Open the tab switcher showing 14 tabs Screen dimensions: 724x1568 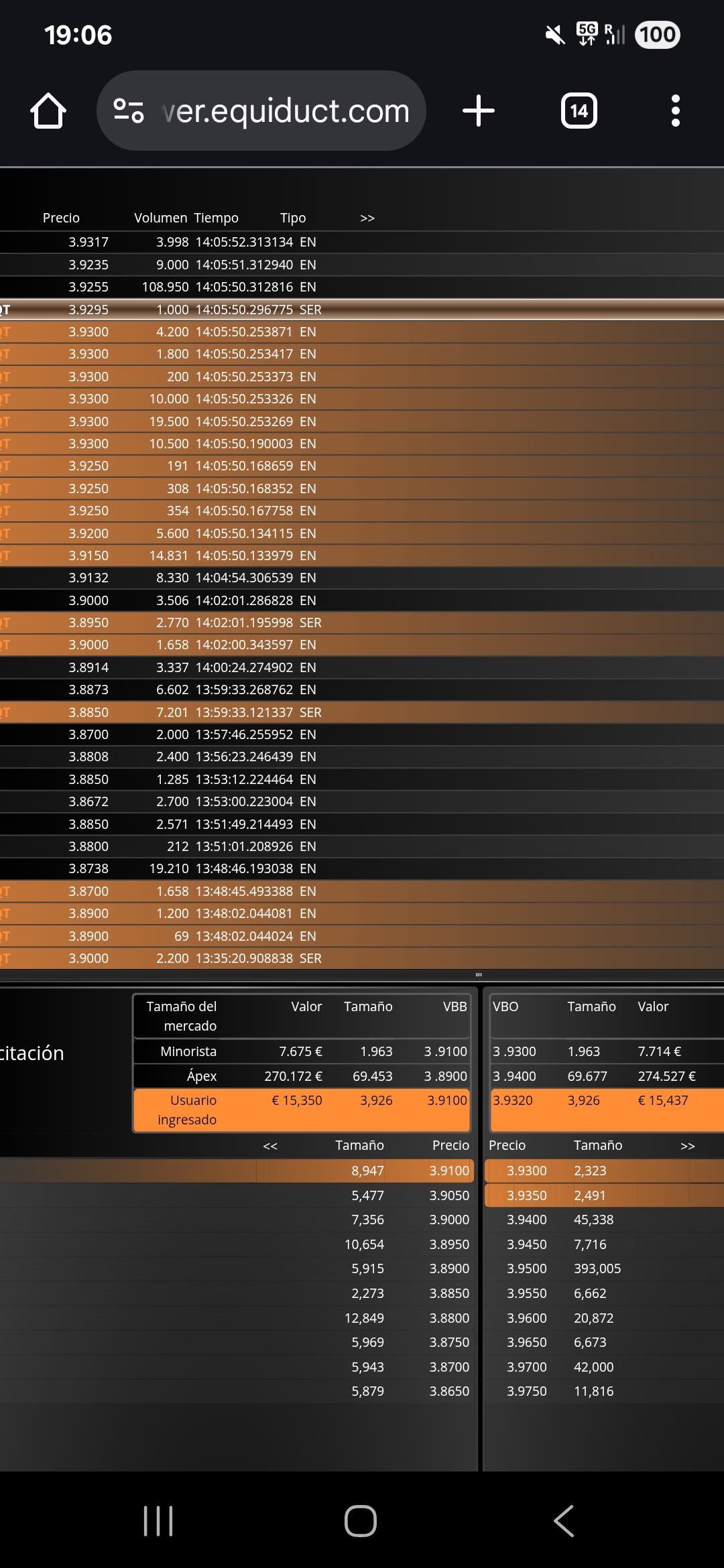pos(579,111)
